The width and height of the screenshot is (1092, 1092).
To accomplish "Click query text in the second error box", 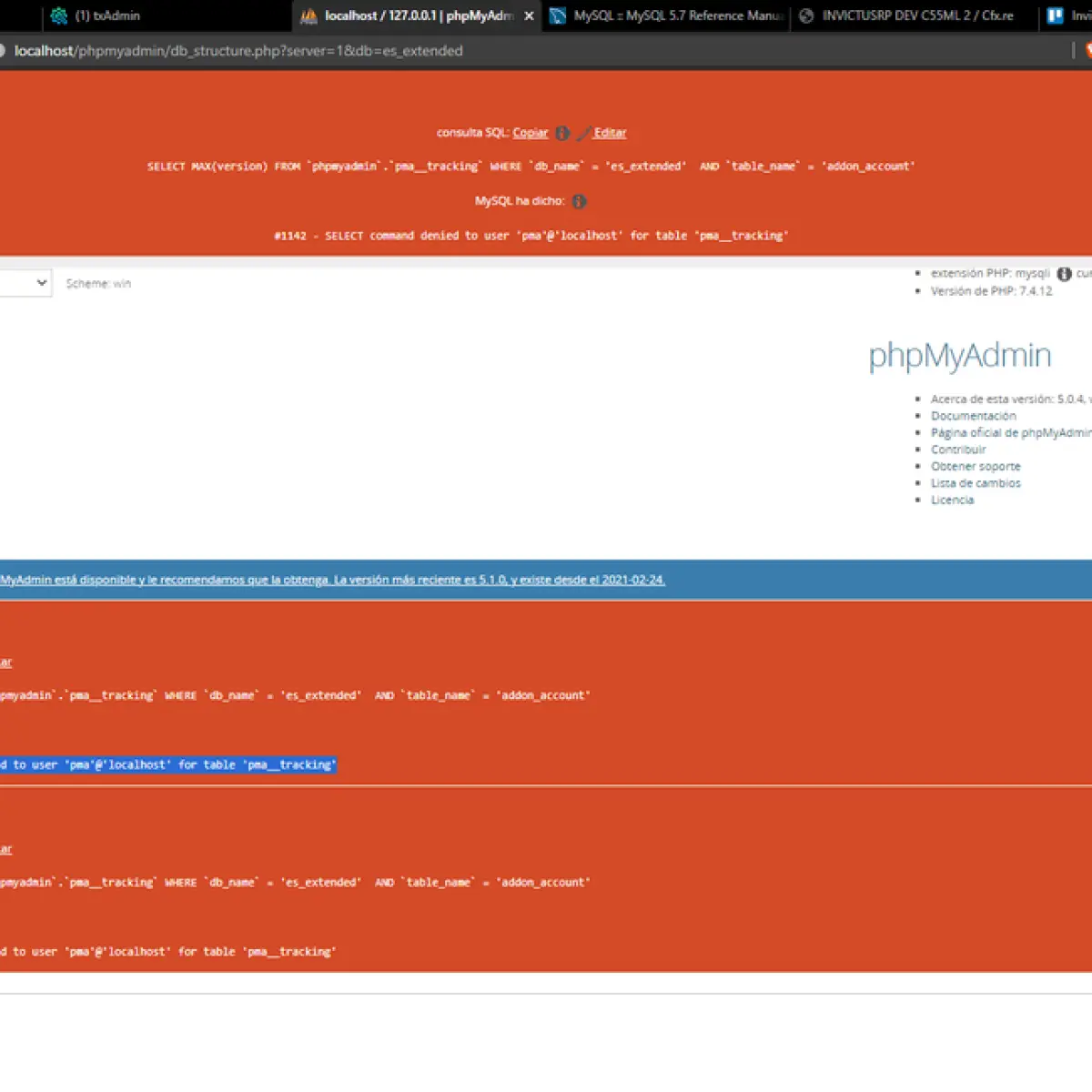I will [x=295, y=695].
